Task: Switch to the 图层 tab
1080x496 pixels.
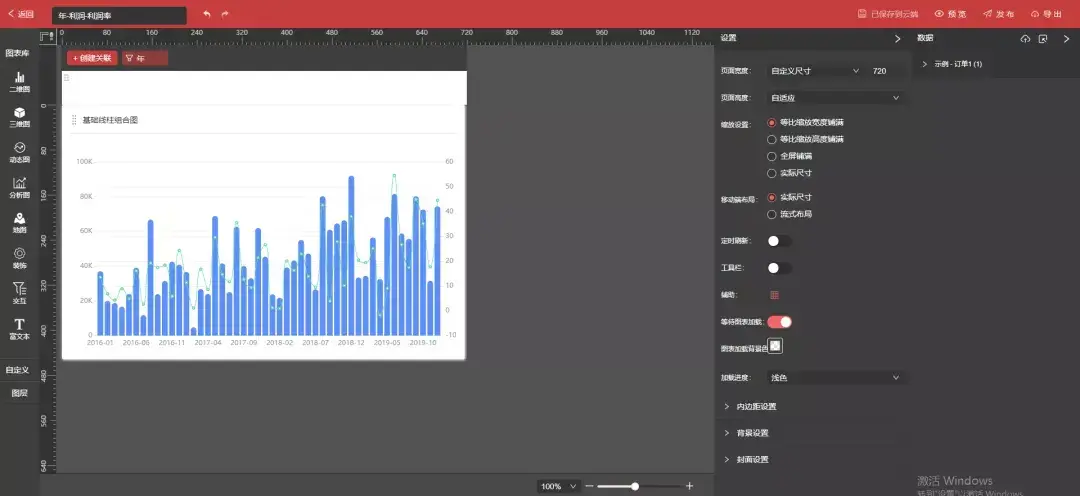Action: click(x=19, y=393)
